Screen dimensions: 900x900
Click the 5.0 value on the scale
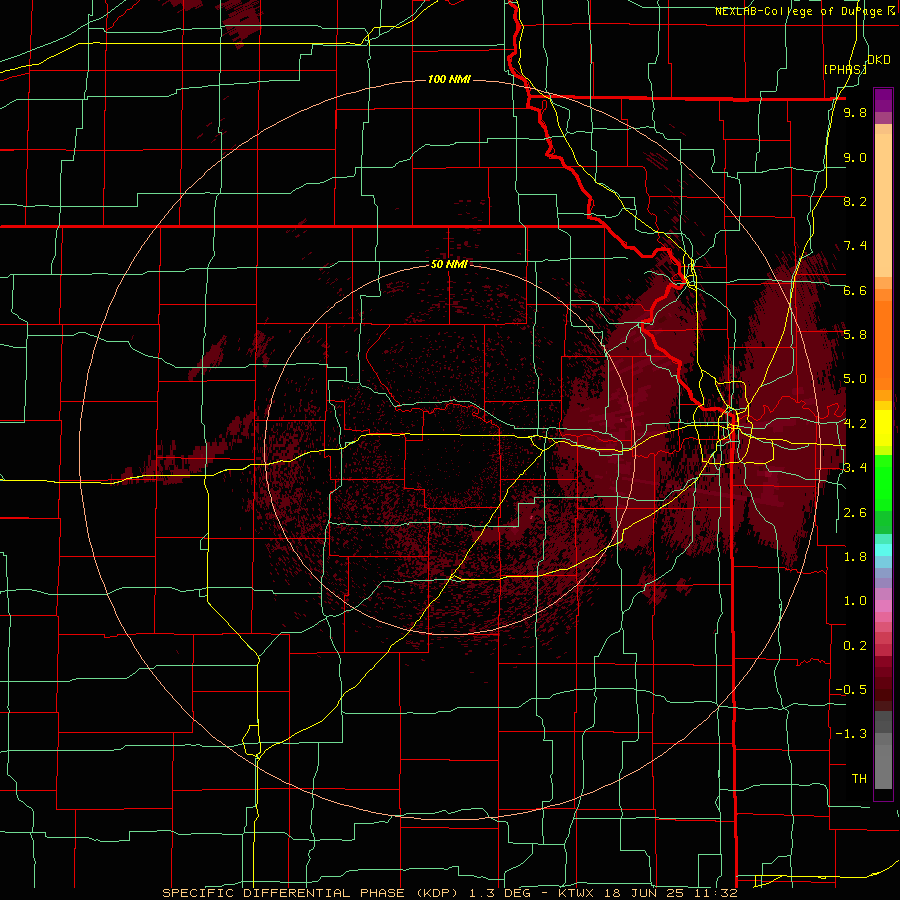click(x=855, y=379)
